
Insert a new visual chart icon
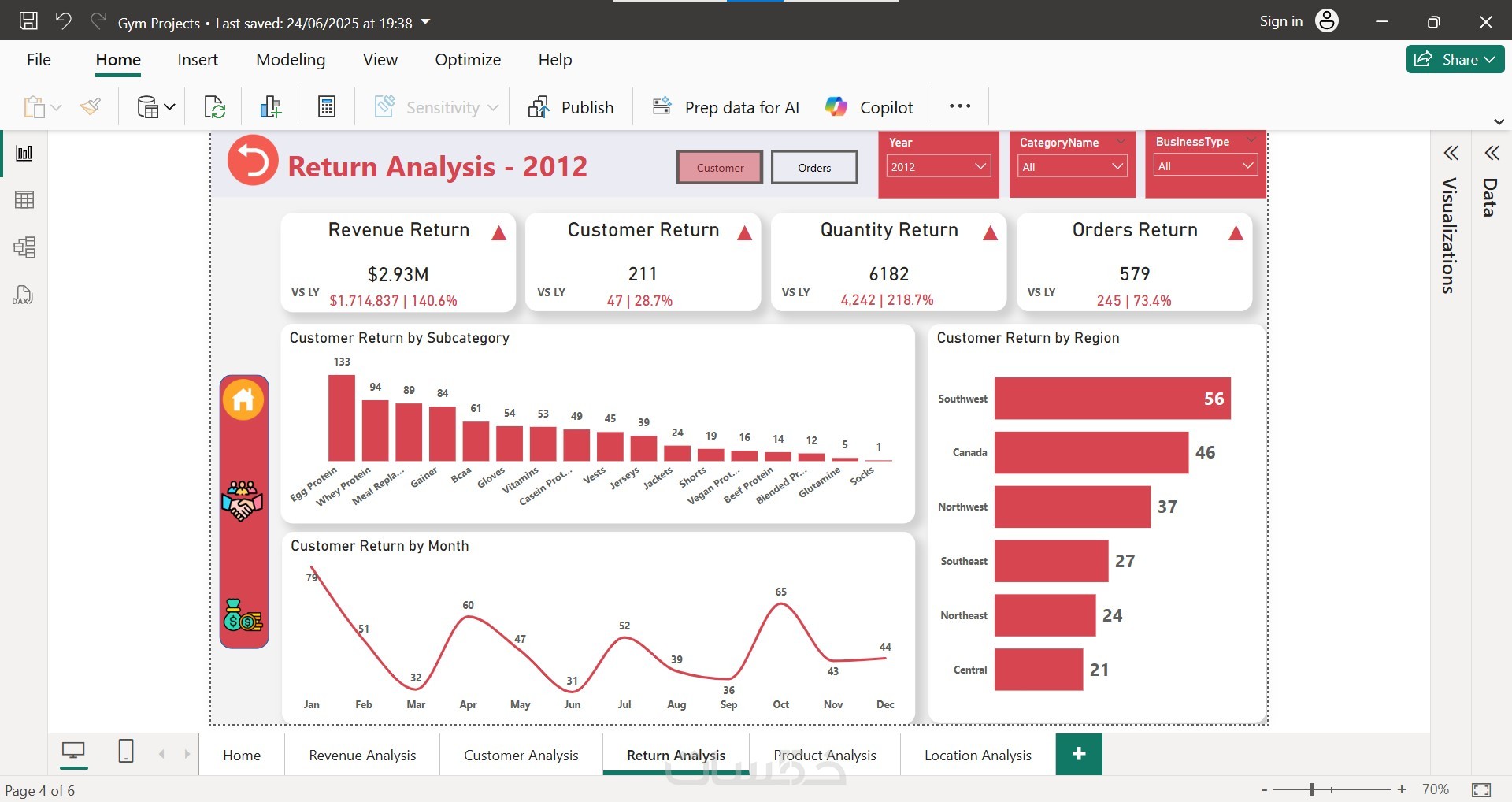coord(271,107)
